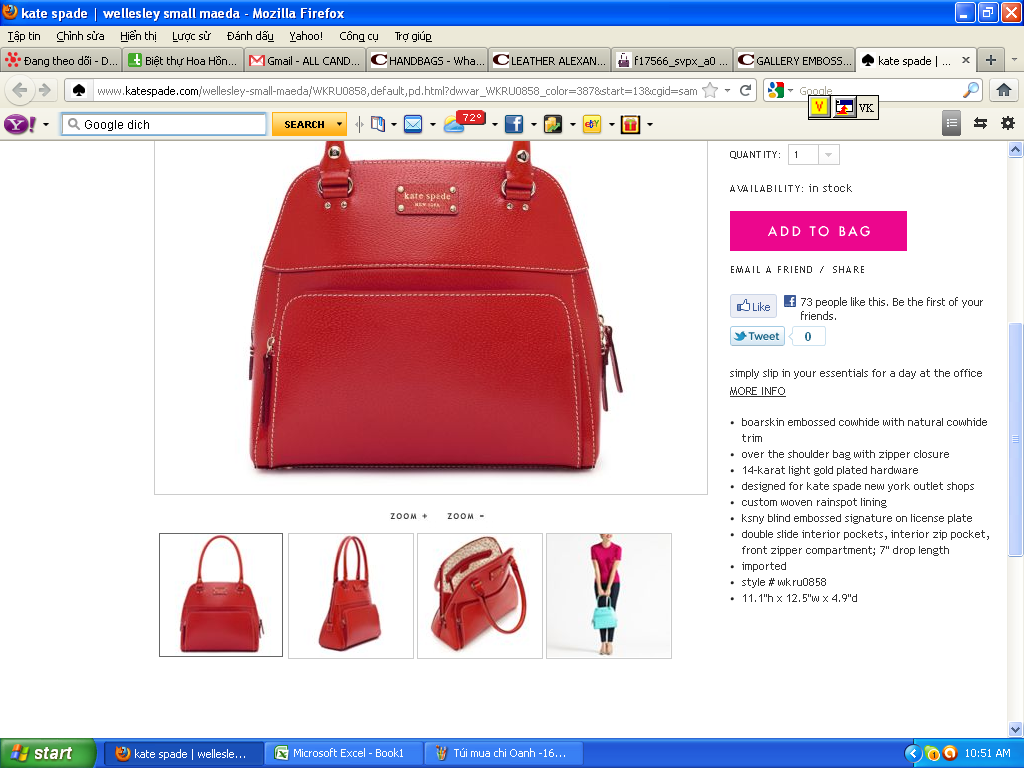Expand the Yahoo! logo dropdown arrow
The height and width of the screenshot is (768, 1024).
[x=46, y=124]
